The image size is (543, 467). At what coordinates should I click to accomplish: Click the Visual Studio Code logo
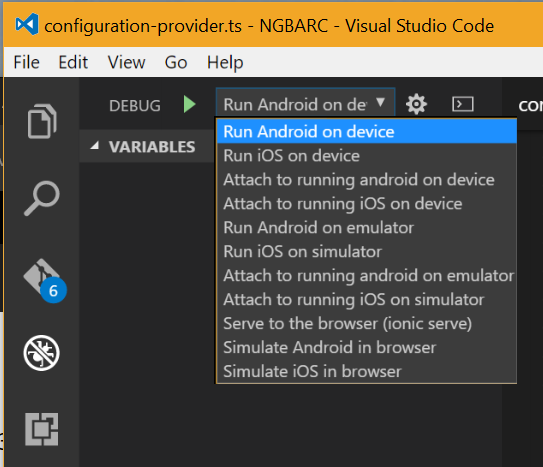[x=27, y=24]
